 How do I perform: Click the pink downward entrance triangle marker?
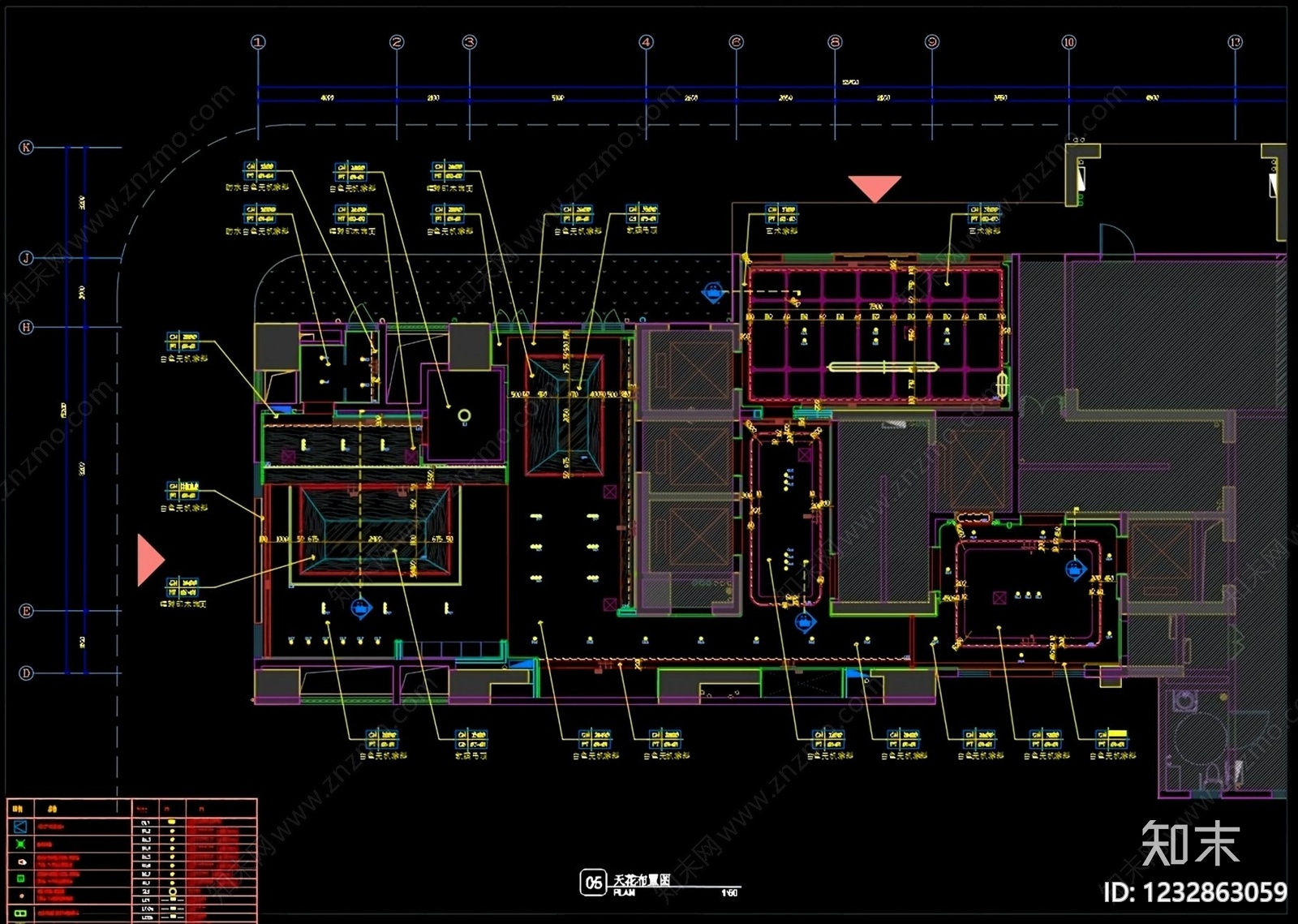[x=875, y=187]
